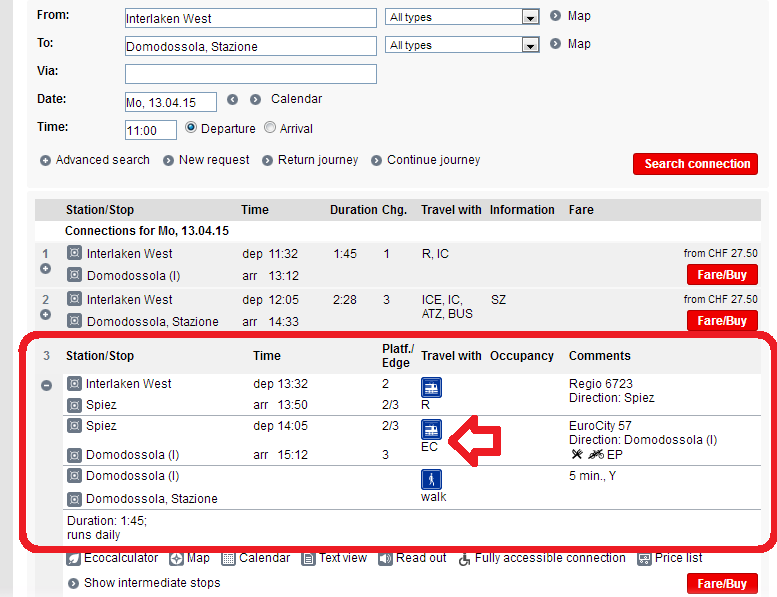Click station icon beside Domodossola, Stazione in connection 3

(x=74, y=499)
